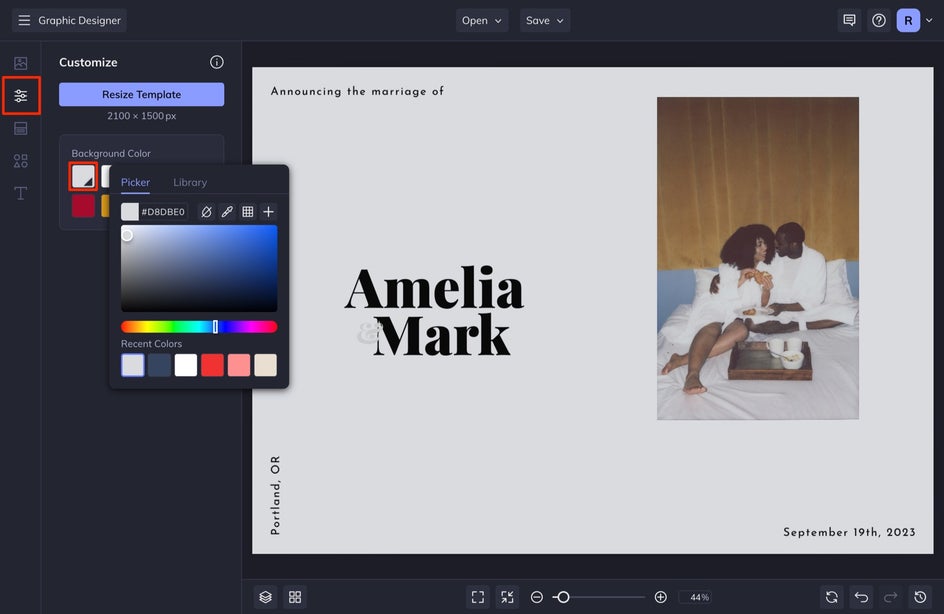Screen dimensions: 944x614
Task: Select the couple photo on canvas
Action: (758, 258)
